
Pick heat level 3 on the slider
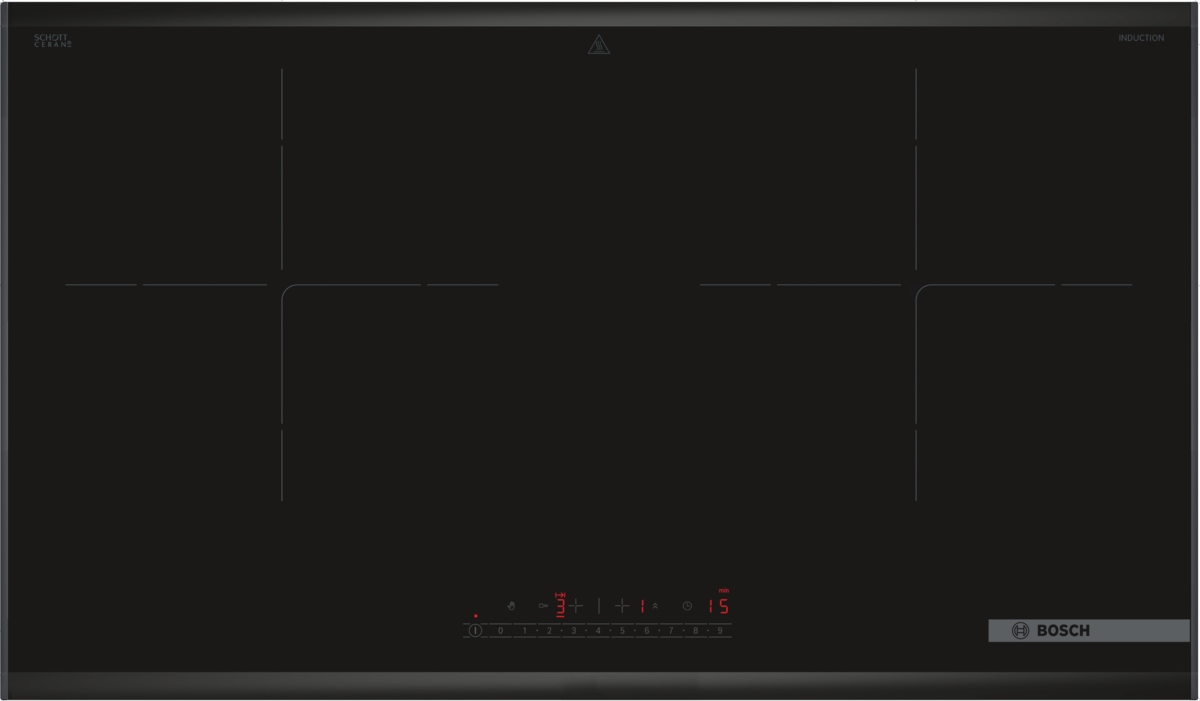(x=573, y=631)
